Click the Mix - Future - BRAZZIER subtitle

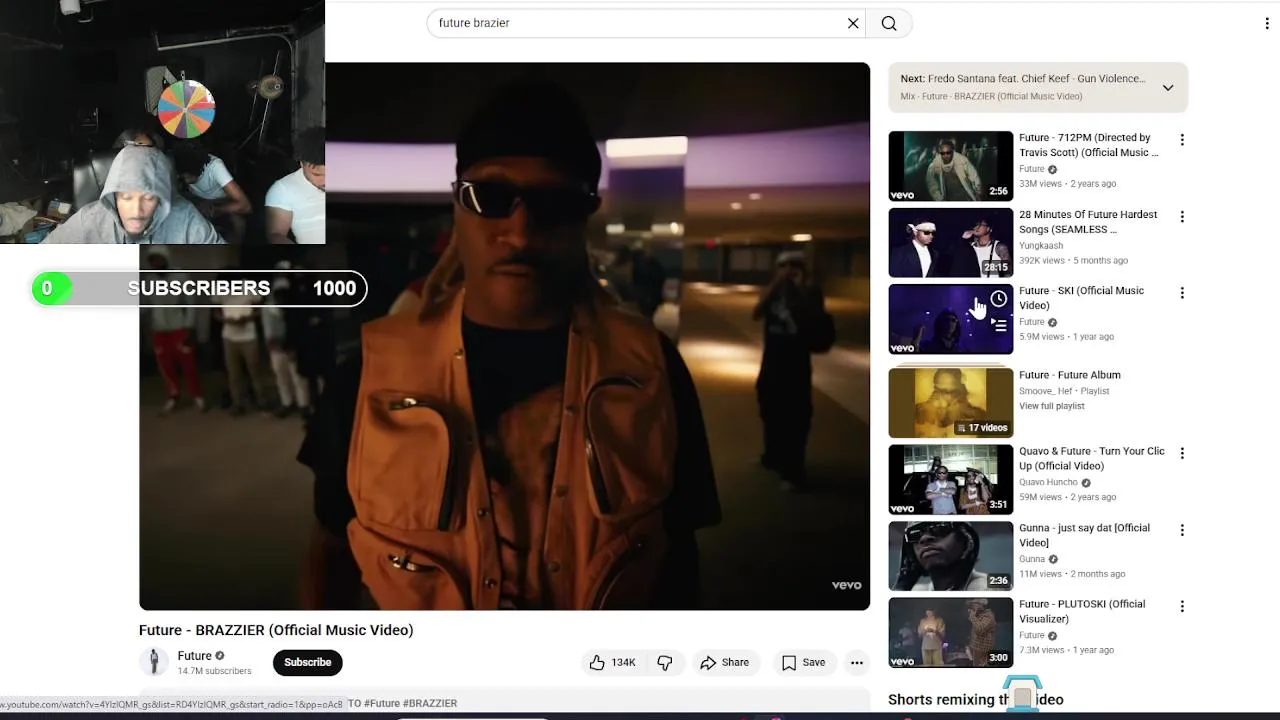(x=991, y=97)
